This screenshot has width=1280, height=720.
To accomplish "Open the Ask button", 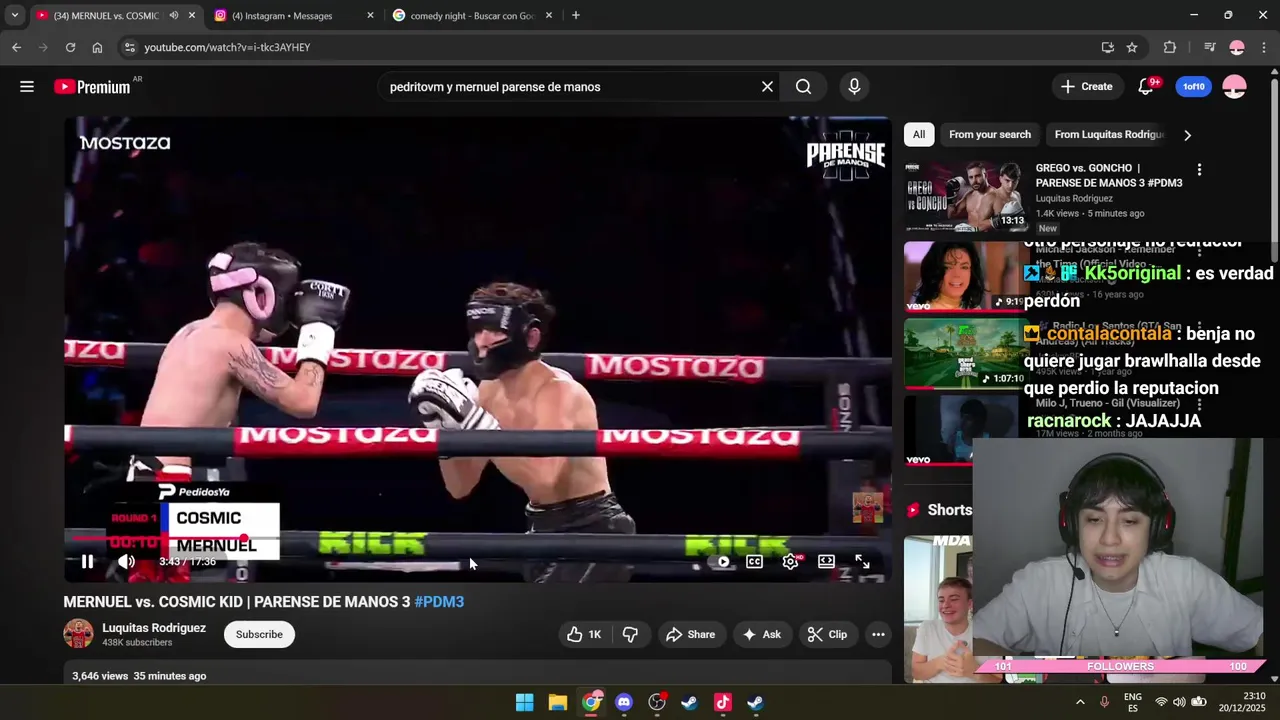I will point(761,634).
